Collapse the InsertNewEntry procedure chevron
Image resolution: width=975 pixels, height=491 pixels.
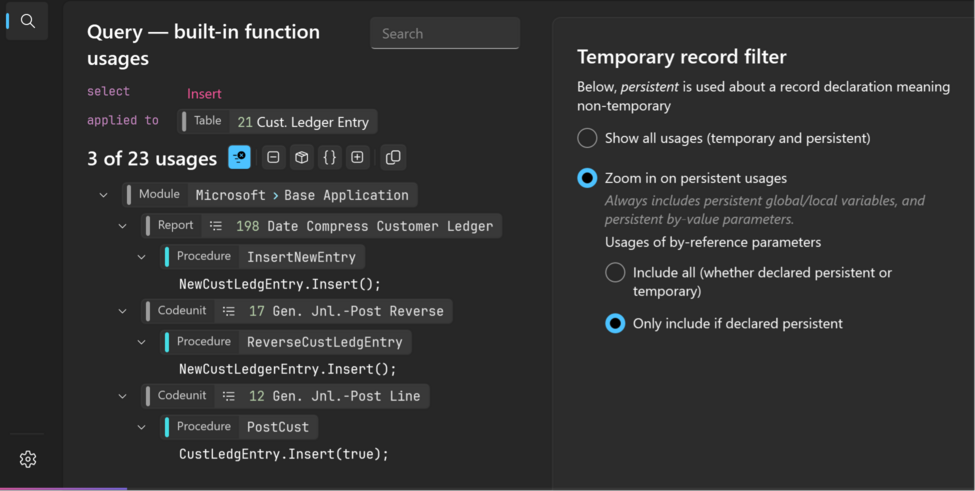[142, 257]
